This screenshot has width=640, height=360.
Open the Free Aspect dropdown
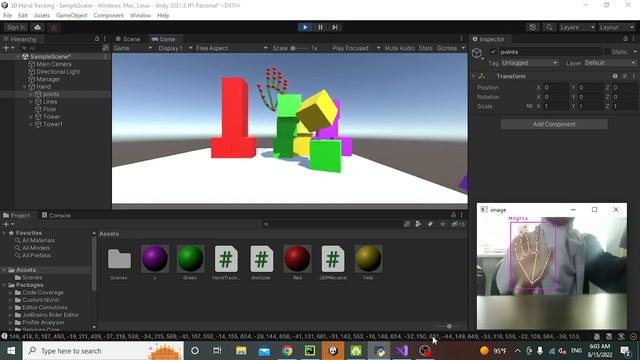[231, 48]
